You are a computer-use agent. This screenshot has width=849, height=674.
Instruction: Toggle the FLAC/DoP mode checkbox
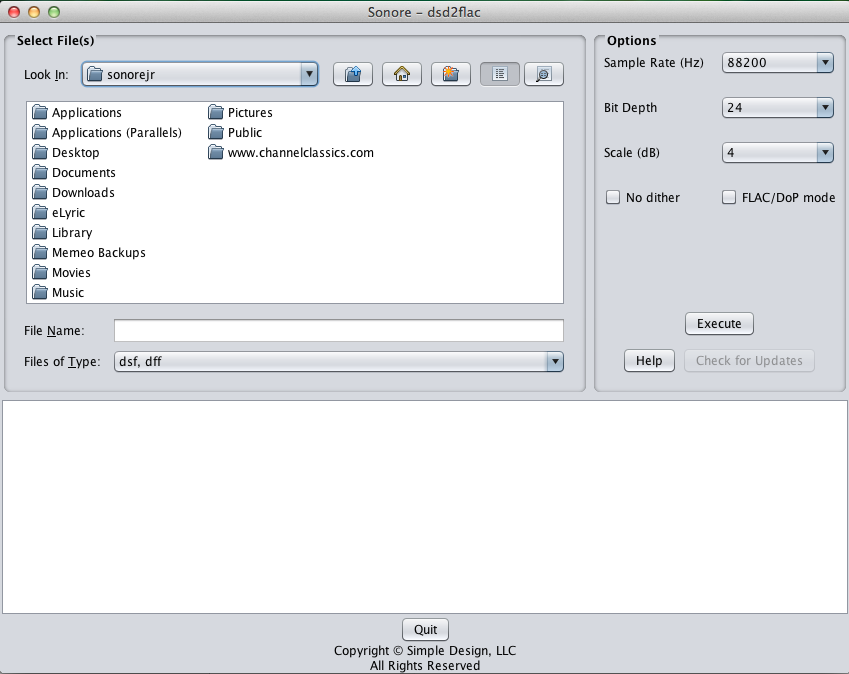[x=730, y=197]
